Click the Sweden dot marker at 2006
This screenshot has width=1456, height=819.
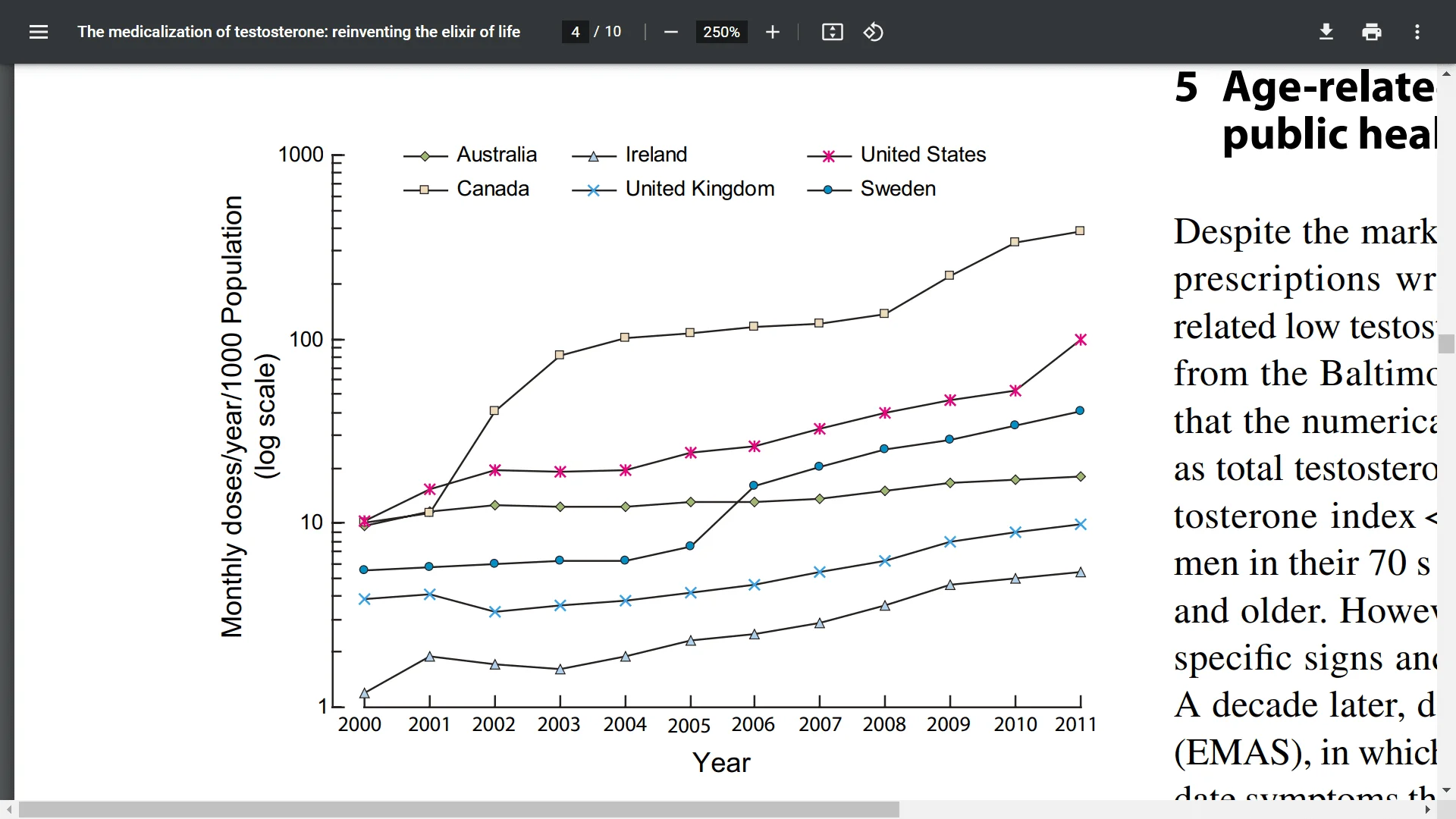pos(754,485)
